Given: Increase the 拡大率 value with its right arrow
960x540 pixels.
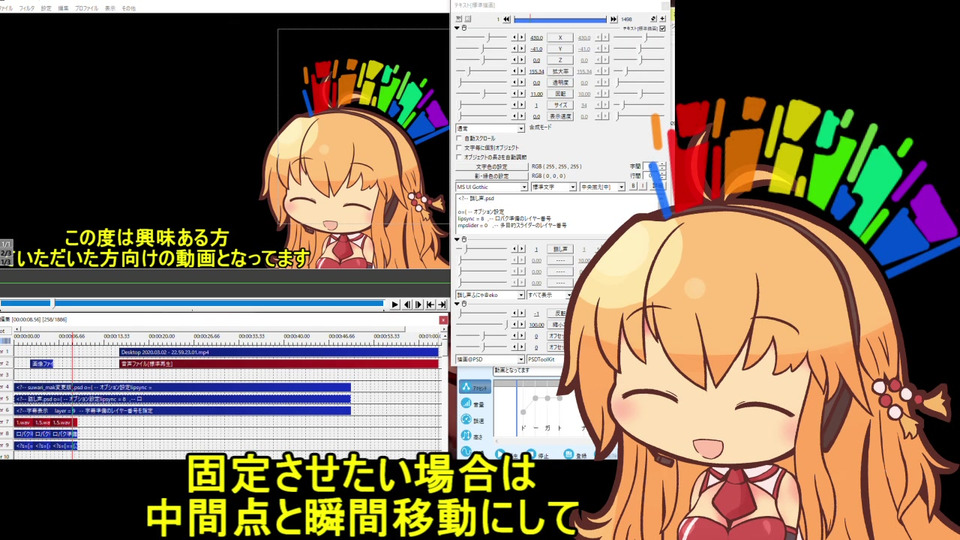Looking at the screenshot, I should [x=522, y=71].
